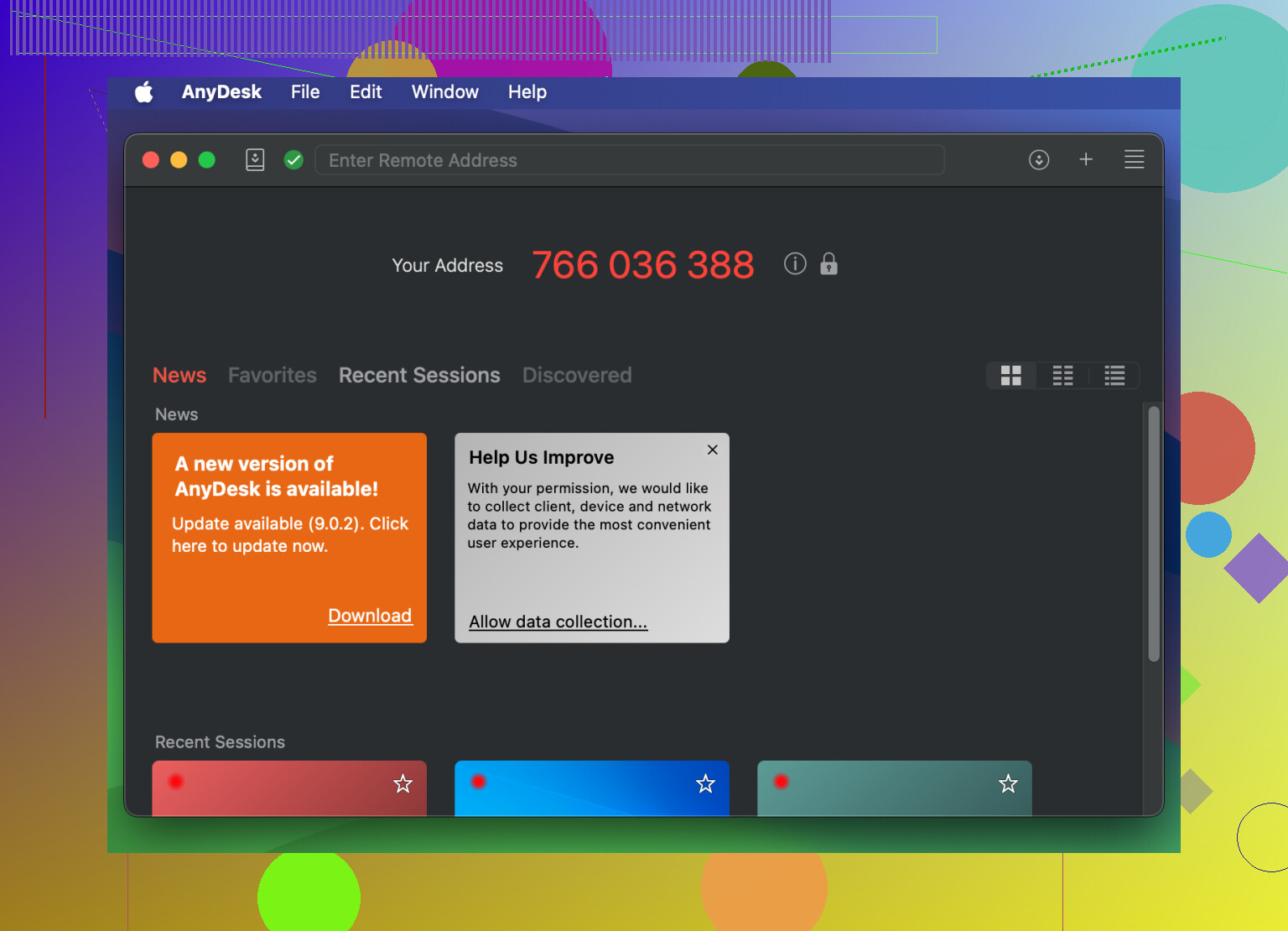The image size is (1288, 931).
Task: Click the Recent Sessions section heading
Action: (220, 742)
